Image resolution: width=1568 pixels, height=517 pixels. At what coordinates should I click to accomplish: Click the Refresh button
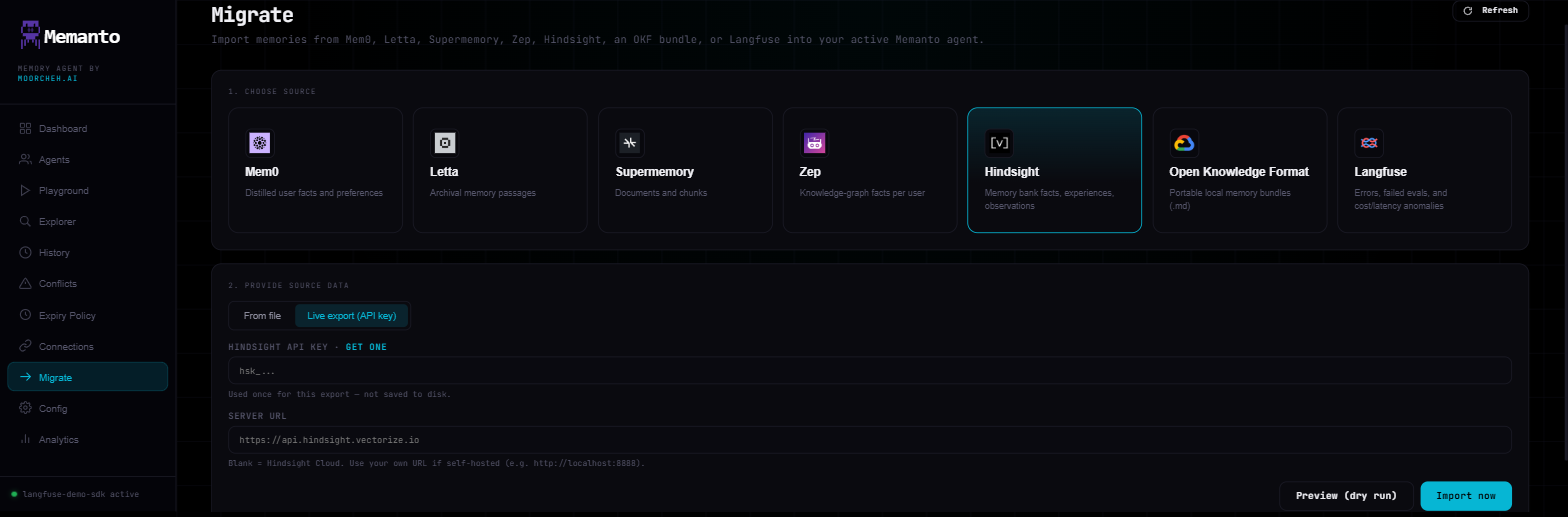[x=1490, y=10]
